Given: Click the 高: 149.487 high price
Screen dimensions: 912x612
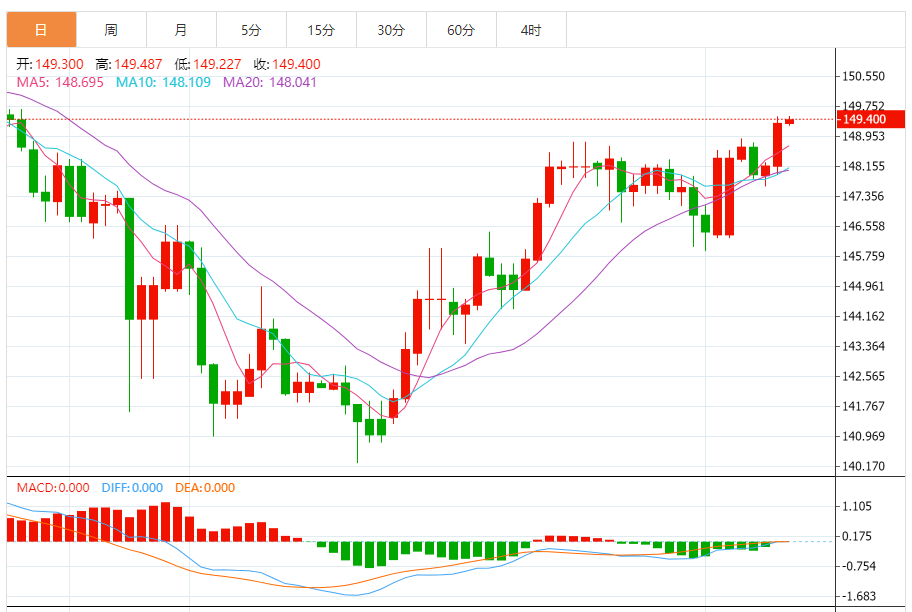Looking at the screenshot, I should point(129,64).
